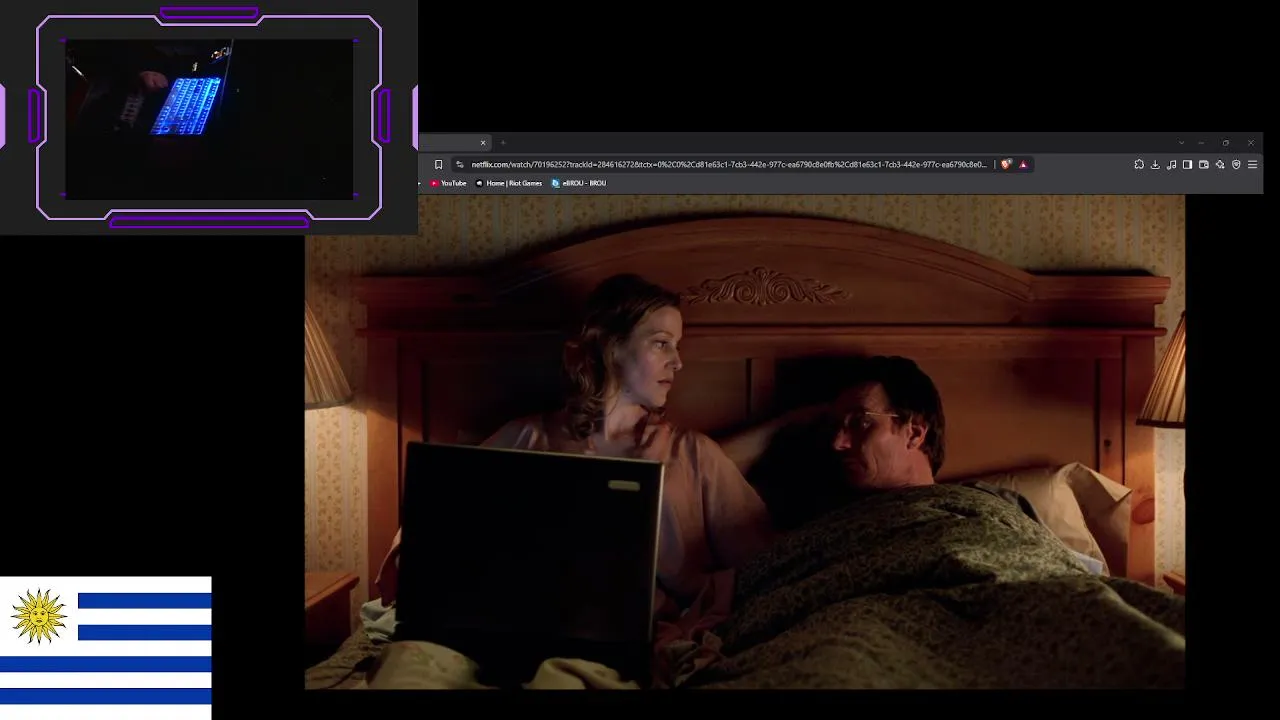This screenshot has height=720, width=1280.
Task: Launch Leo AI assistant icon
Action: point(1220,165)
